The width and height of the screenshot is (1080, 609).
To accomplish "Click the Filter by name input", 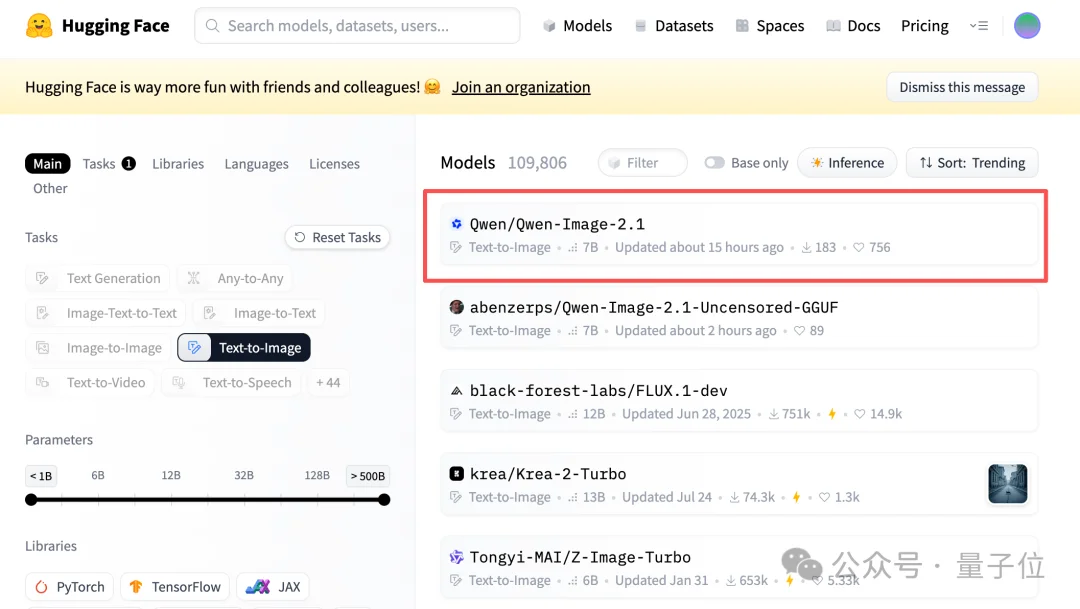I will pos(643,163).
